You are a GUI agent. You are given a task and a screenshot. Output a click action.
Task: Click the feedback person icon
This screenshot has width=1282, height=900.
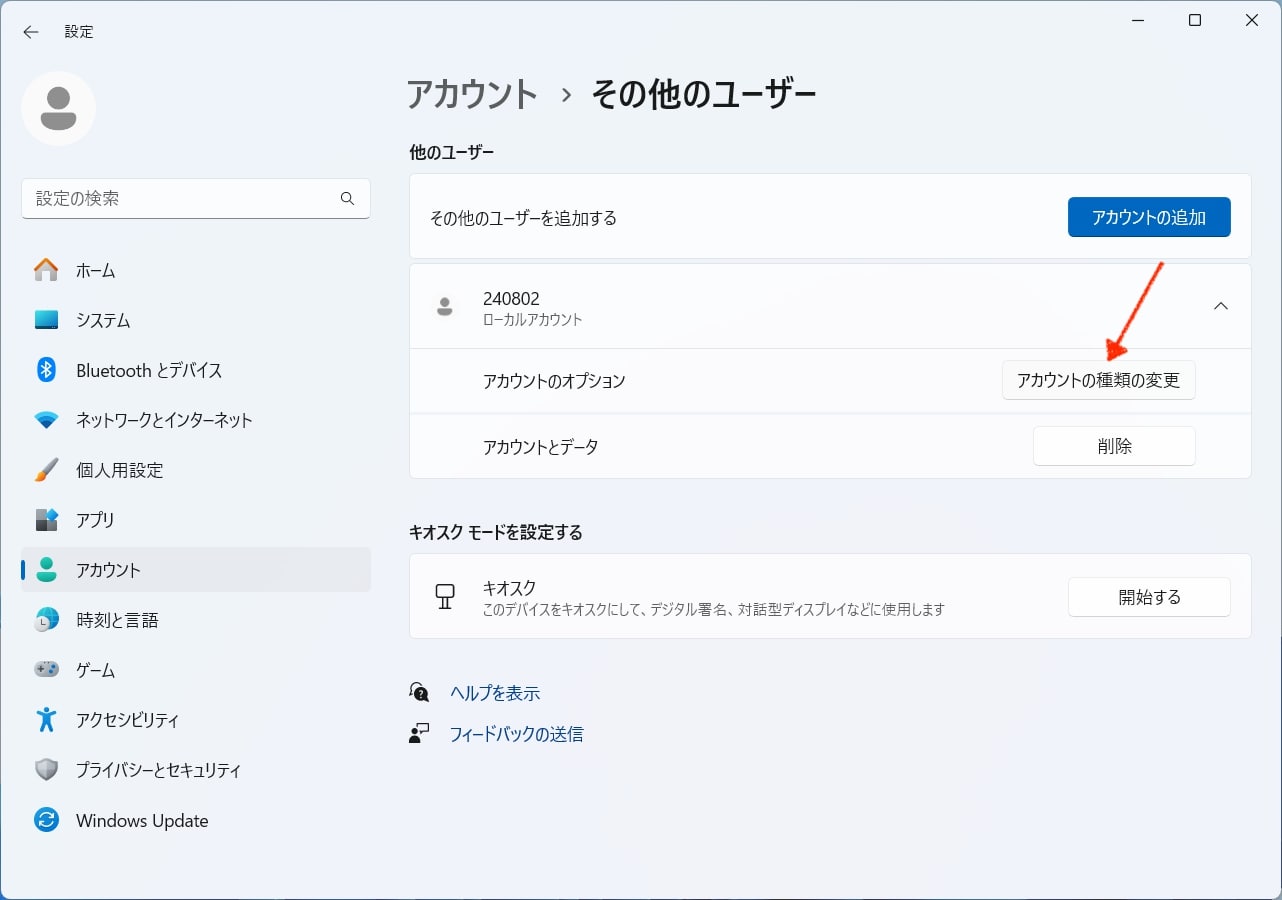419,734
